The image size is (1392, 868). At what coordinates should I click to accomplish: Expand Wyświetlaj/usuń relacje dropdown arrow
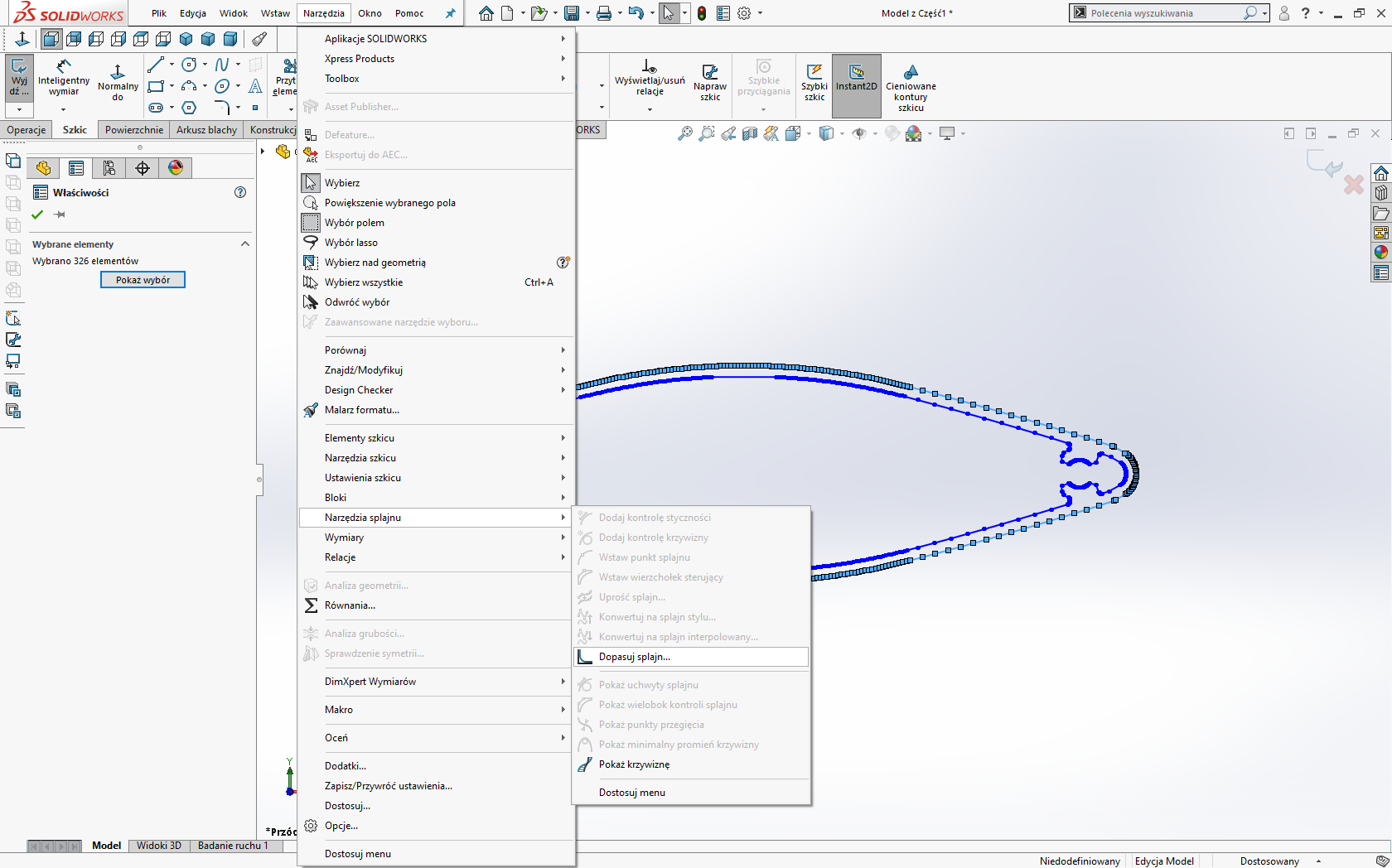pos(650,109)
